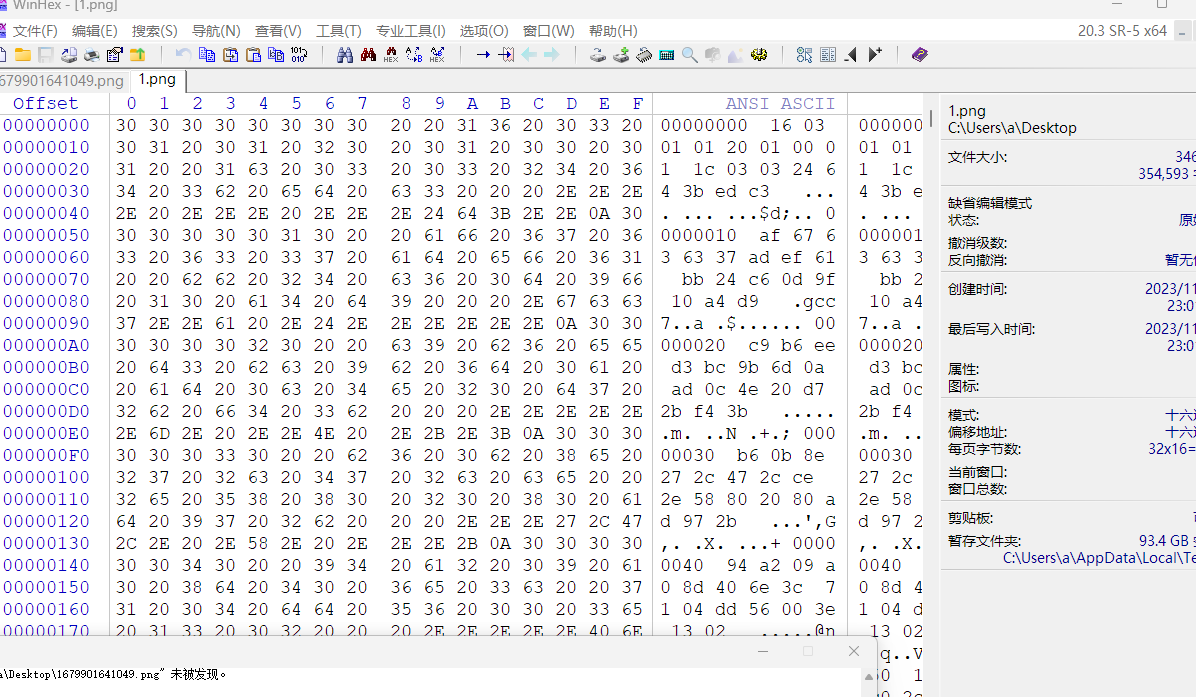
Task: Click the print icon in the toolbar
Action: point(92,55)
